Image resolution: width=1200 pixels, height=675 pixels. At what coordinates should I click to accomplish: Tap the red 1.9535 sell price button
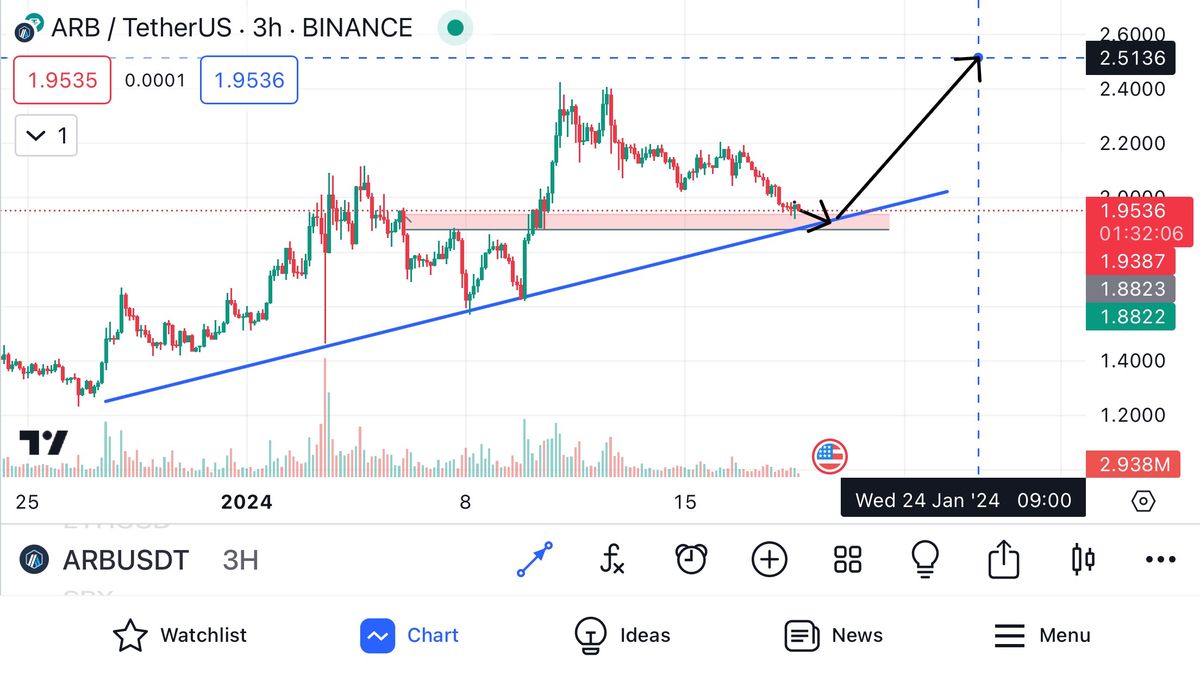click(62, 80)
